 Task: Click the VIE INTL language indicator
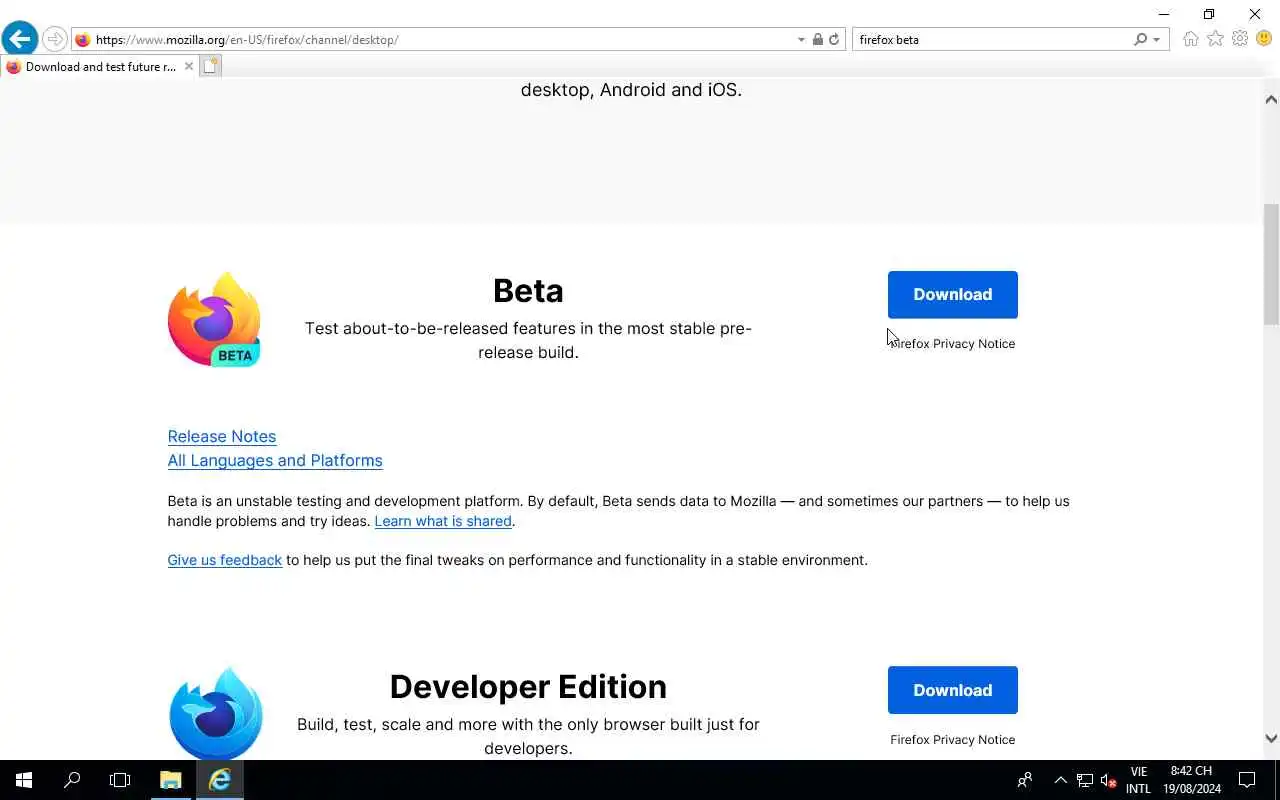click(x=1138, y=780)
